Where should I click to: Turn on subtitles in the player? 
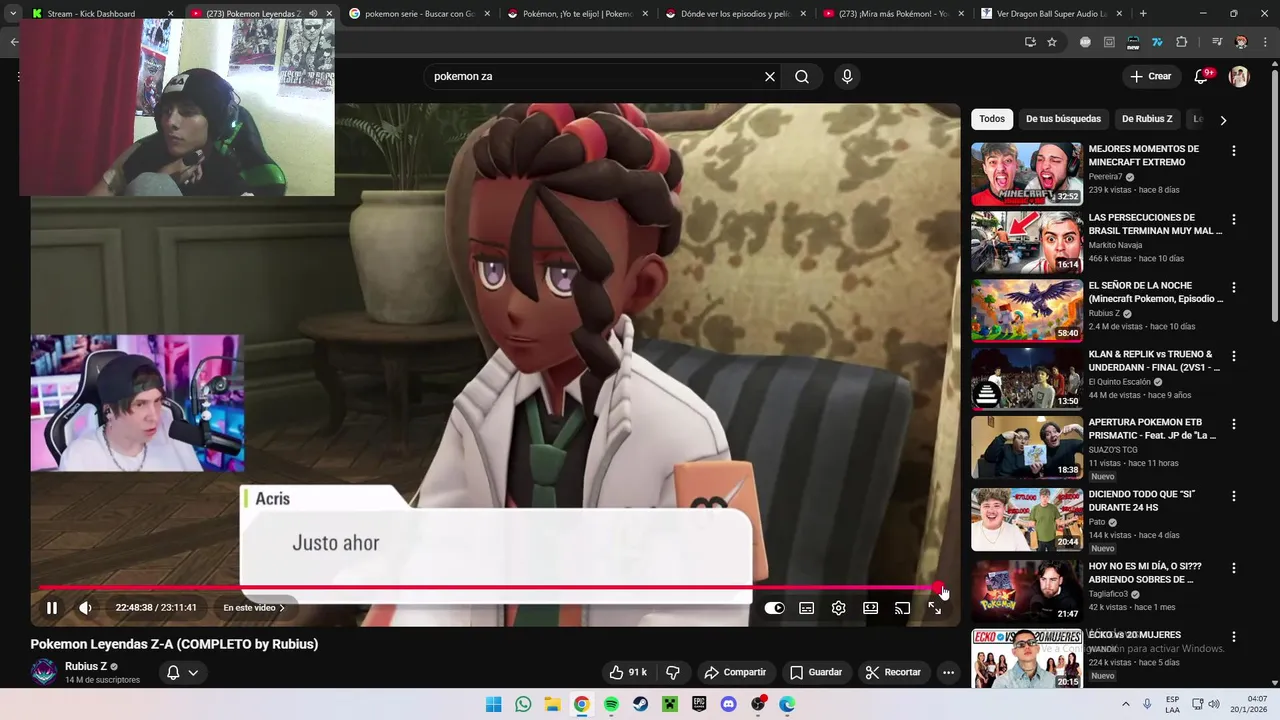[807, 608]
